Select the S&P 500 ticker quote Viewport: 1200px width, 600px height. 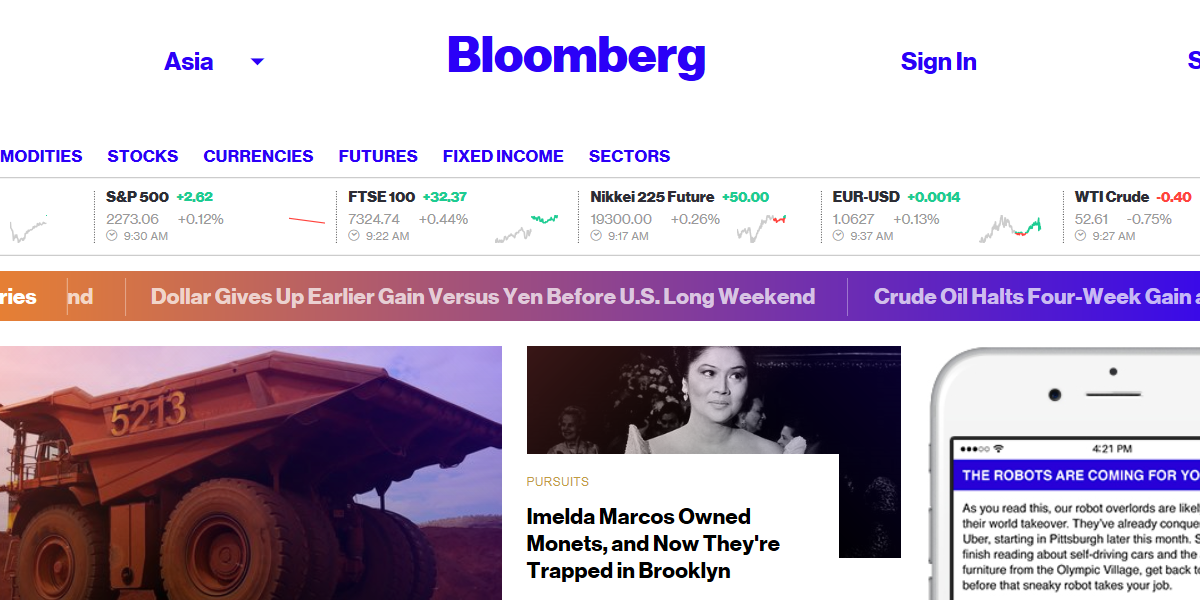[x=137, y=197]
